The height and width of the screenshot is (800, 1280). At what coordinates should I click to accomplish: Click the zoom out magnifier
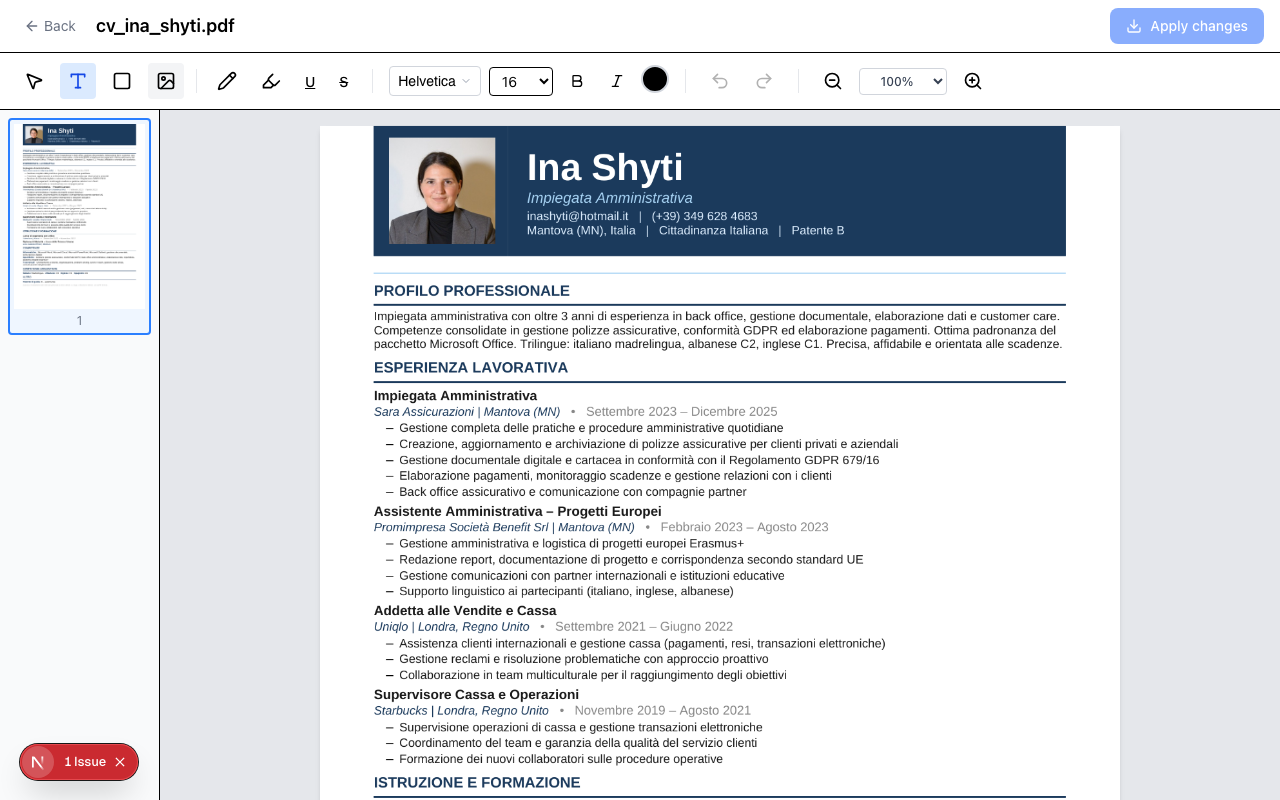[x=833, y=81]
